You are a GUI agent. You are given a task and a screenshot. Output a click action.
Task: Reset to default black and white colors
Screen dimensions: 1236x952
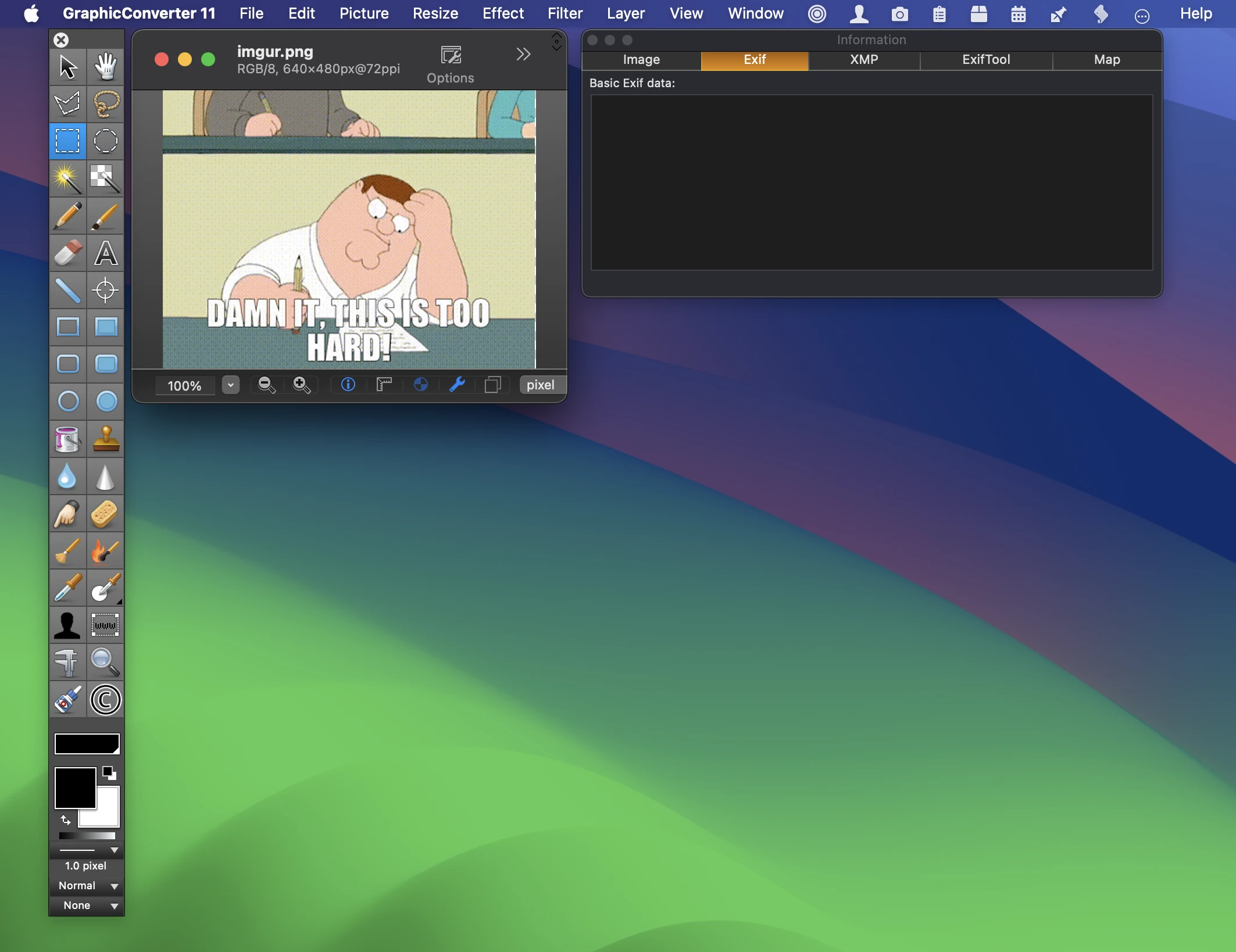[x=109, y=773]
